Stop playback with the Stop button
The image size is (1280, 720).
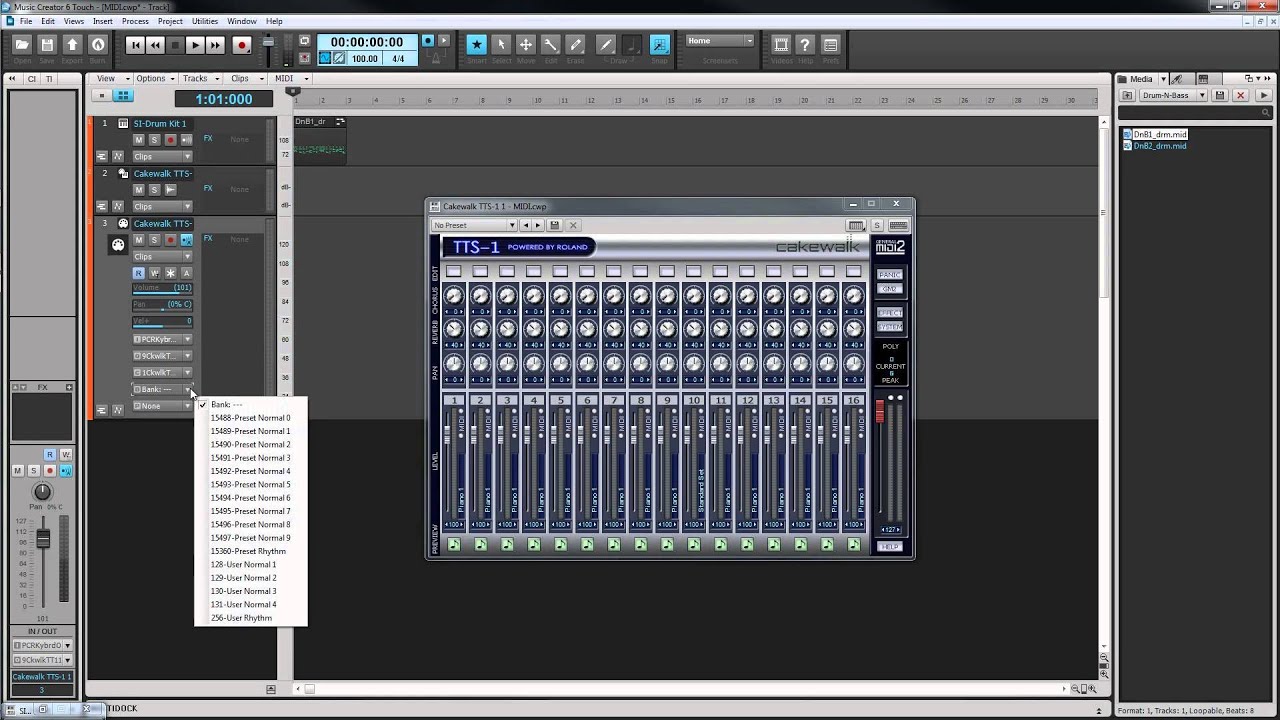point(175,45)
